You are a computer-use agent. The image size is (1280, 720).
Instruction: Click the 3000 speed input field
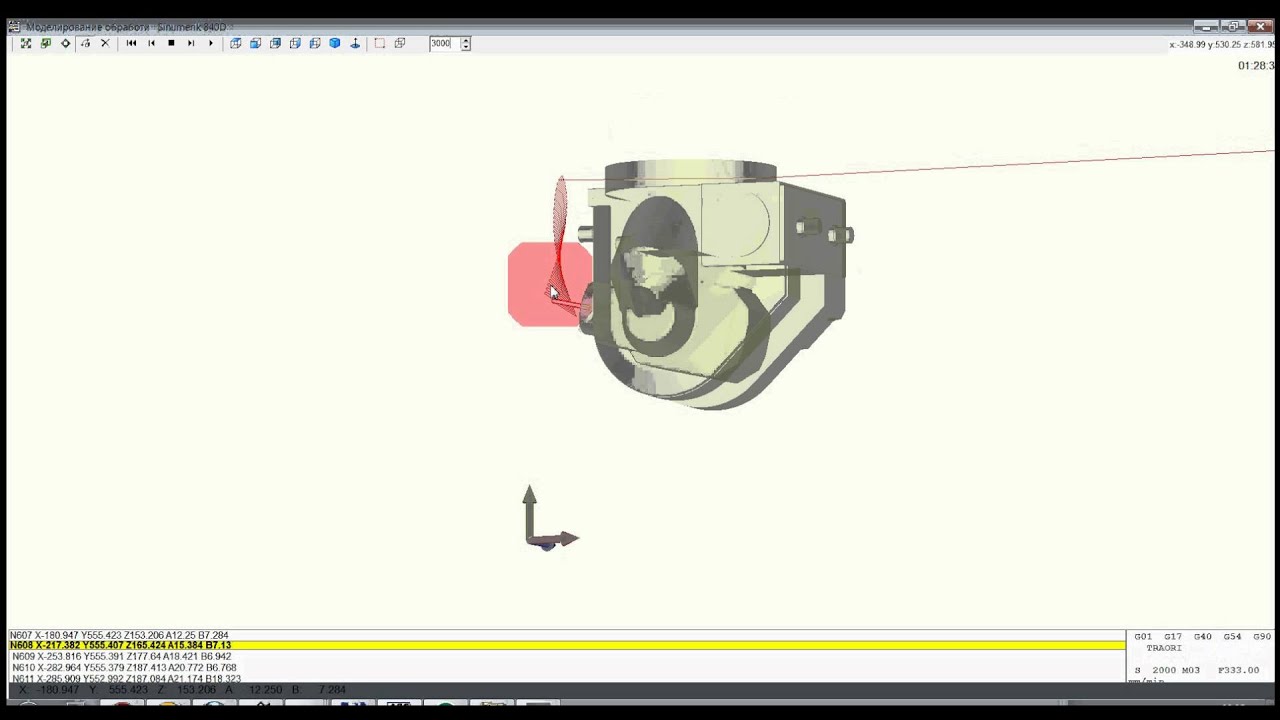(x=444, y=43)
